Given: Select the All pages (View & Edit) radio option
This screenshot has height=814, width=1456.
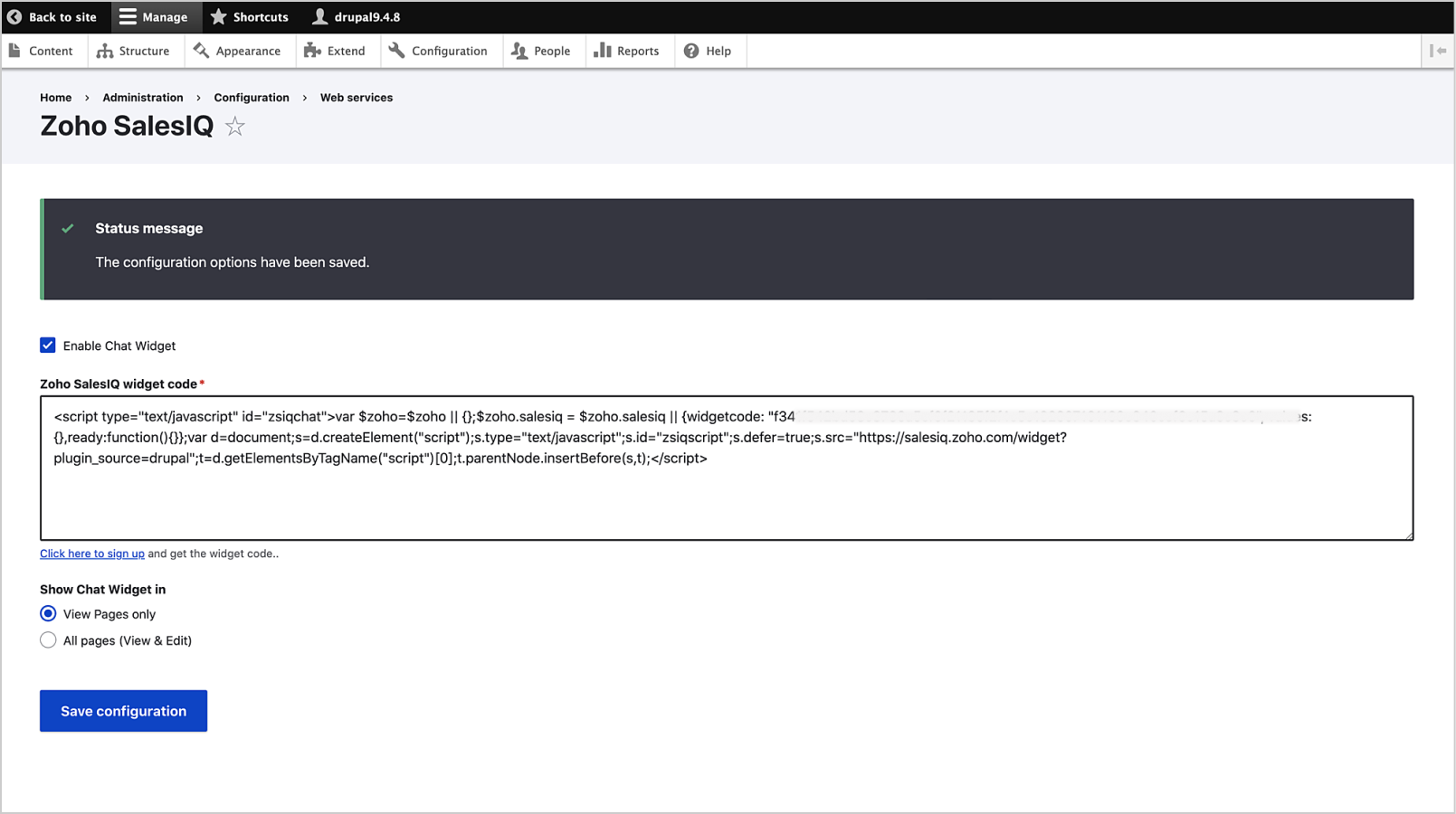Looking at the screenshot, I should [x=48, y=640].
